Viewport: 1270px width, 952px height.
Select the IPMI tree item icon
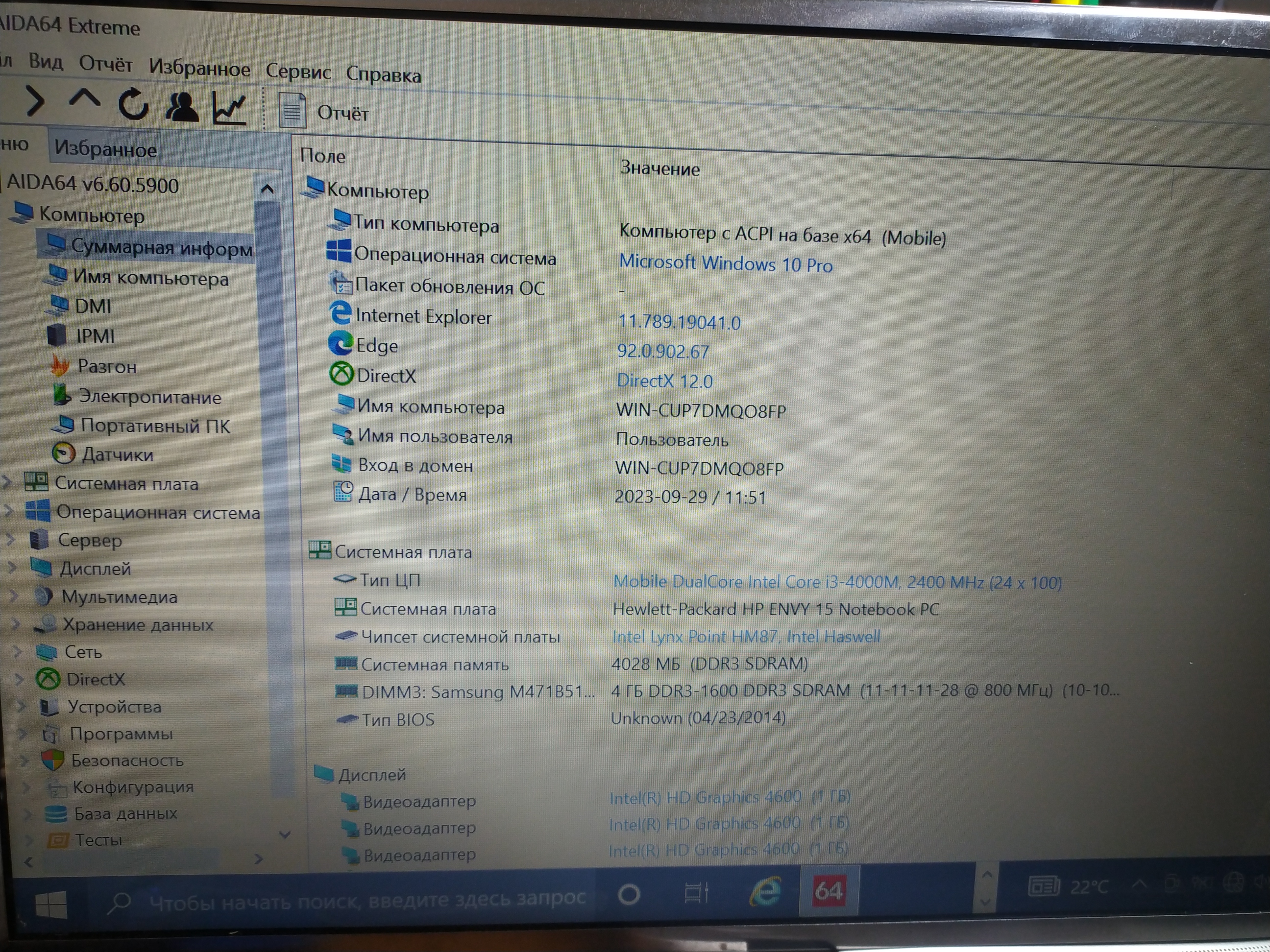(x=56, y=334)
